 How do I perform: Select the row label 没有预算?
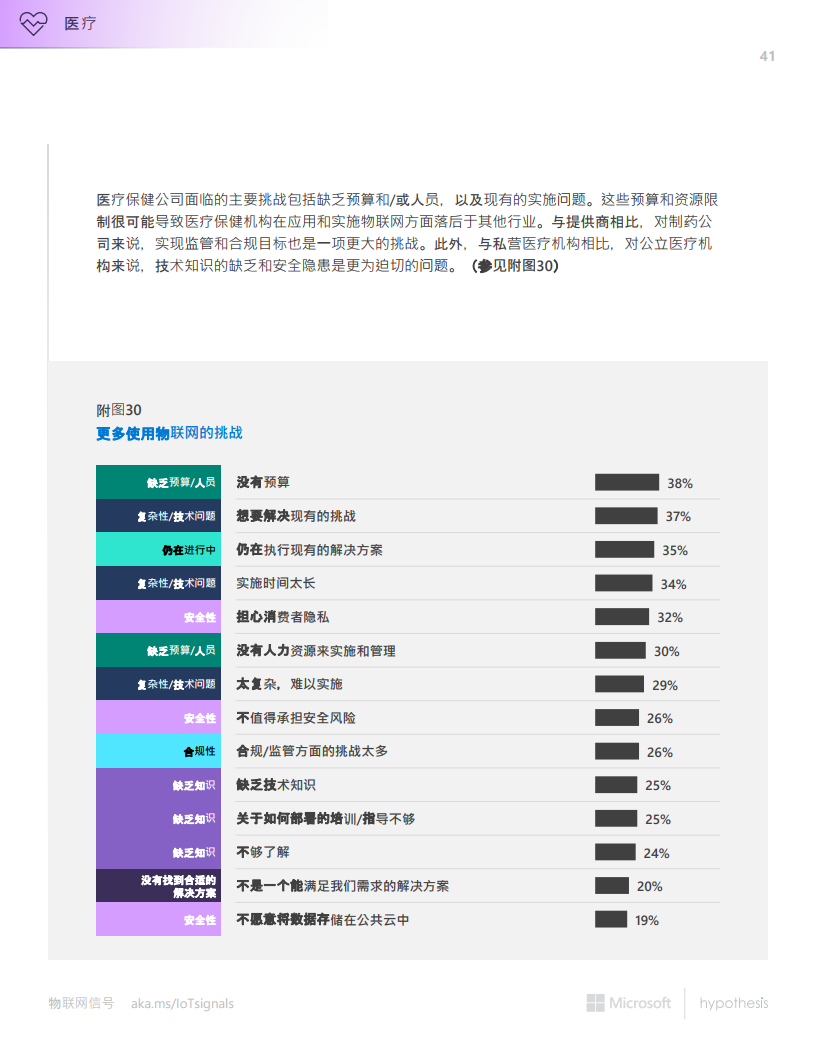(263, 482)
